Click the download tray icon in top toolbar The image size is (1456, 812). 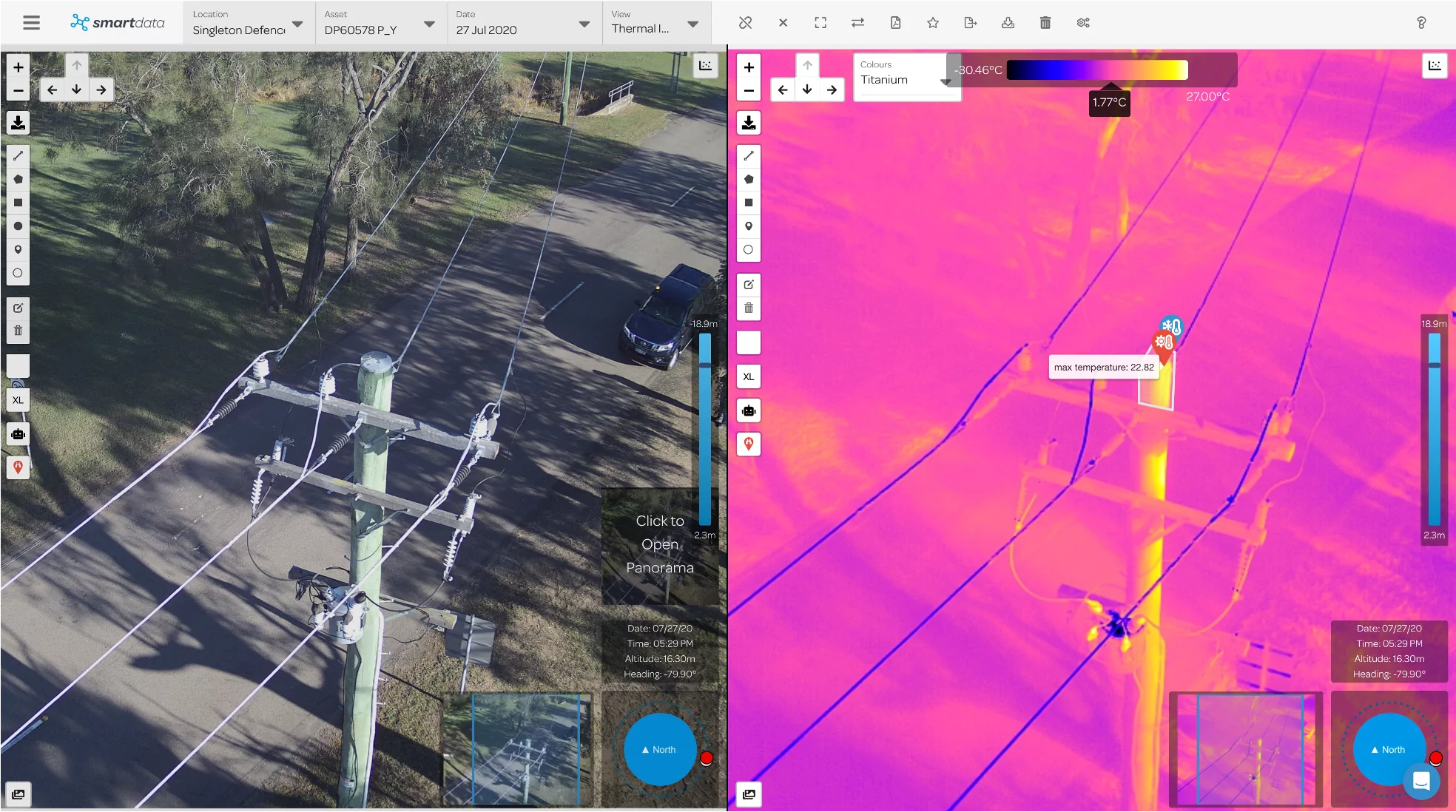coord(1008,23)
